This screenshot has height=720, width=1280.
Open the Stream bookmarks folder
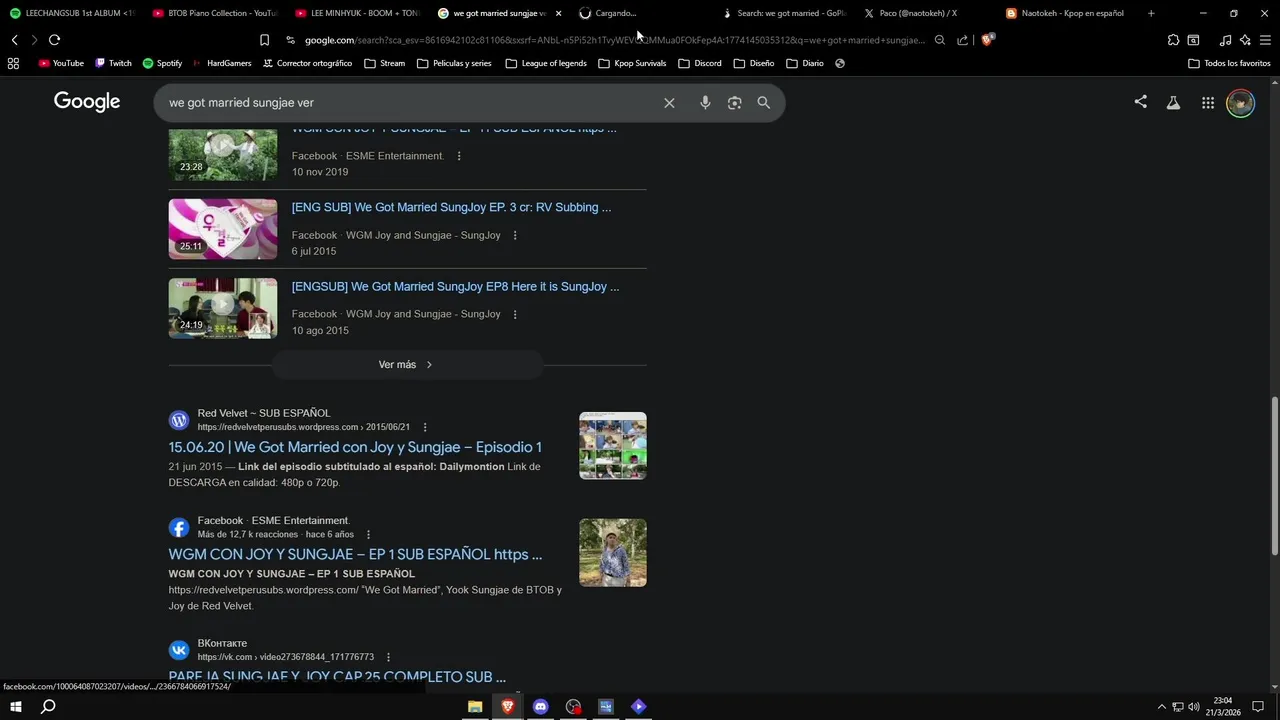point(385,63)
